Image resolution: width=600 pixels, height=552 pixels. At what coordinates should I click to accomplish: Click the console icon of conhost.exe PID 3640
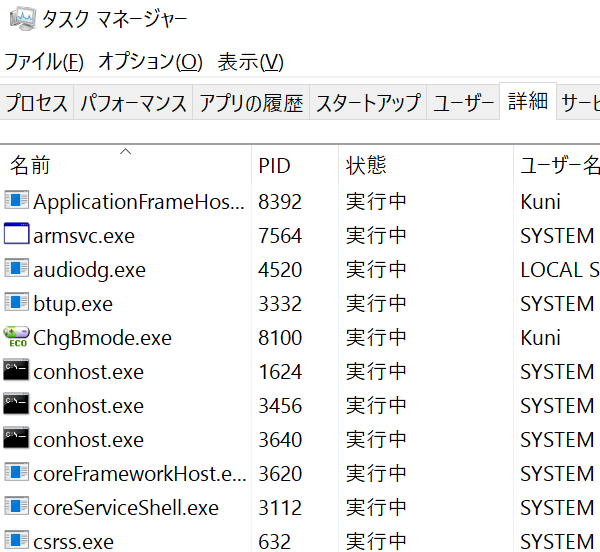tap(16, 438)
